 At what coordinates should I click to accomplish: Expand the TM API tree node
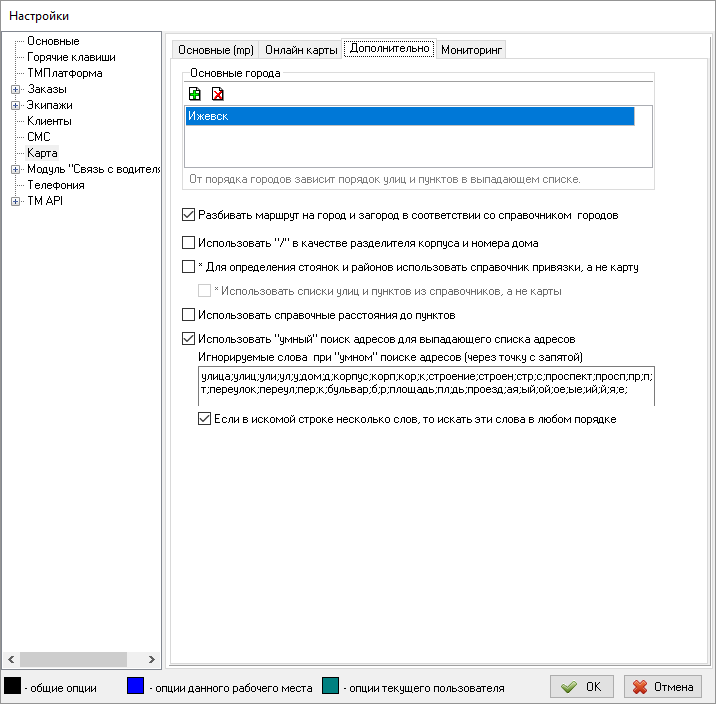click(x=15, y=201)
